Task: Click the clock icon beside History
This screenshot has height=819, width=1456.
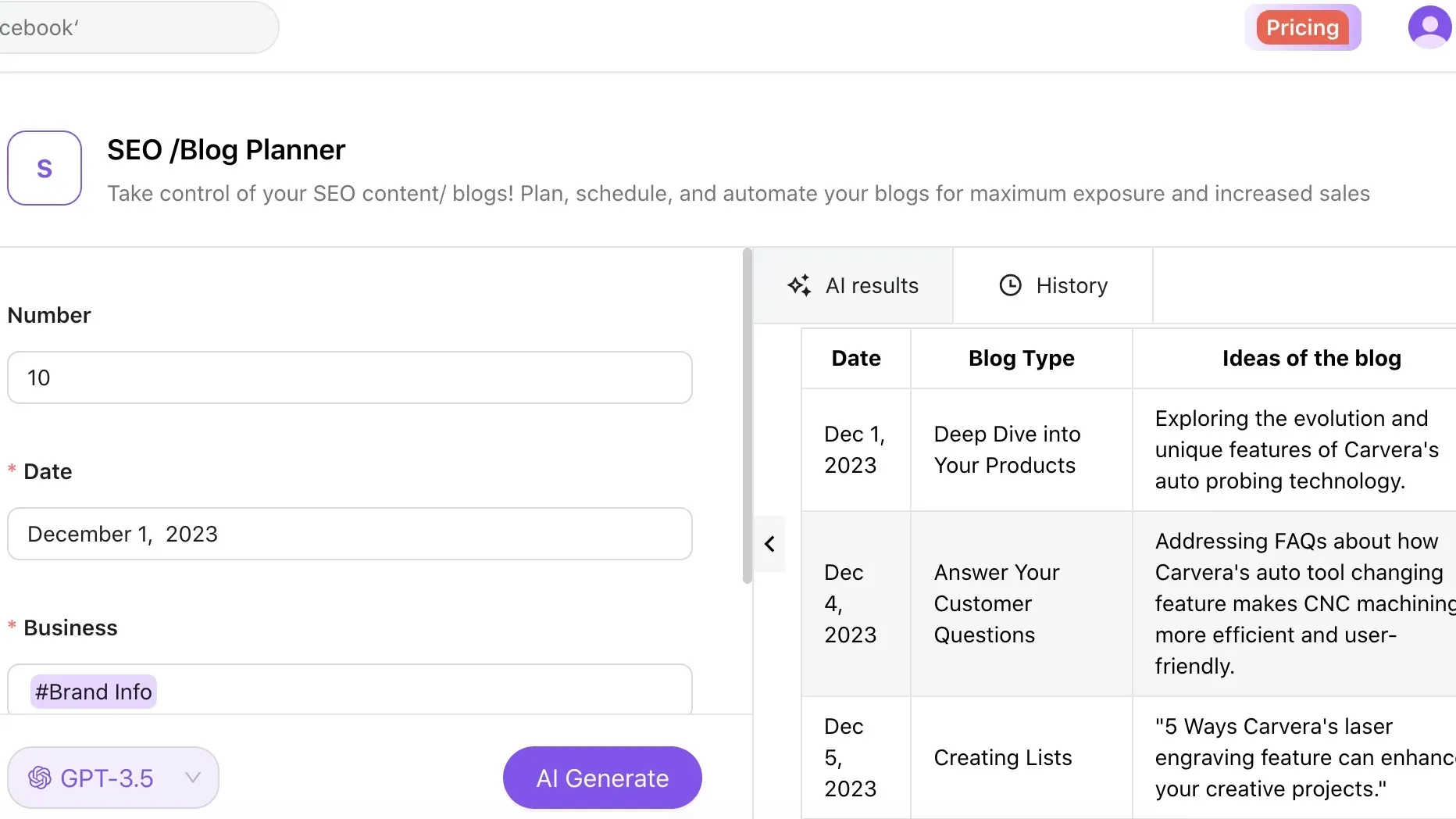Action: tap(1010, 285)
